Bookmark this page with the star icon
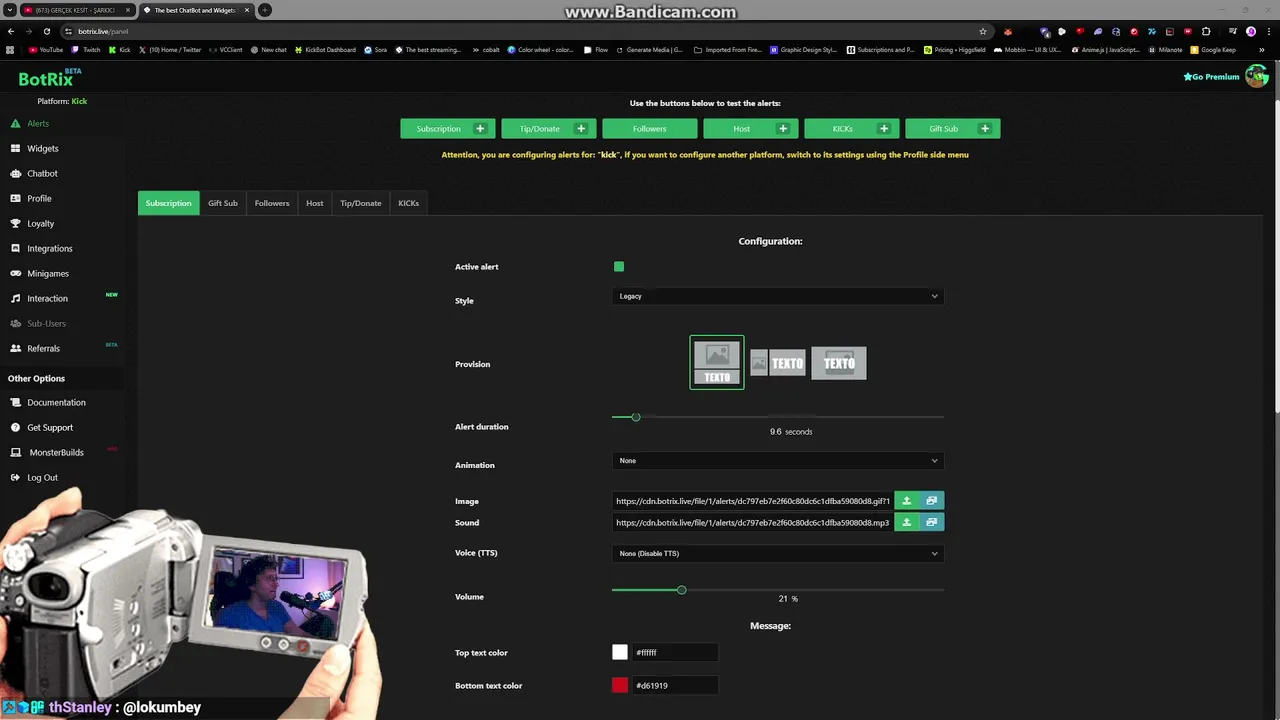Screen dimensions: 1280x720 983,31
